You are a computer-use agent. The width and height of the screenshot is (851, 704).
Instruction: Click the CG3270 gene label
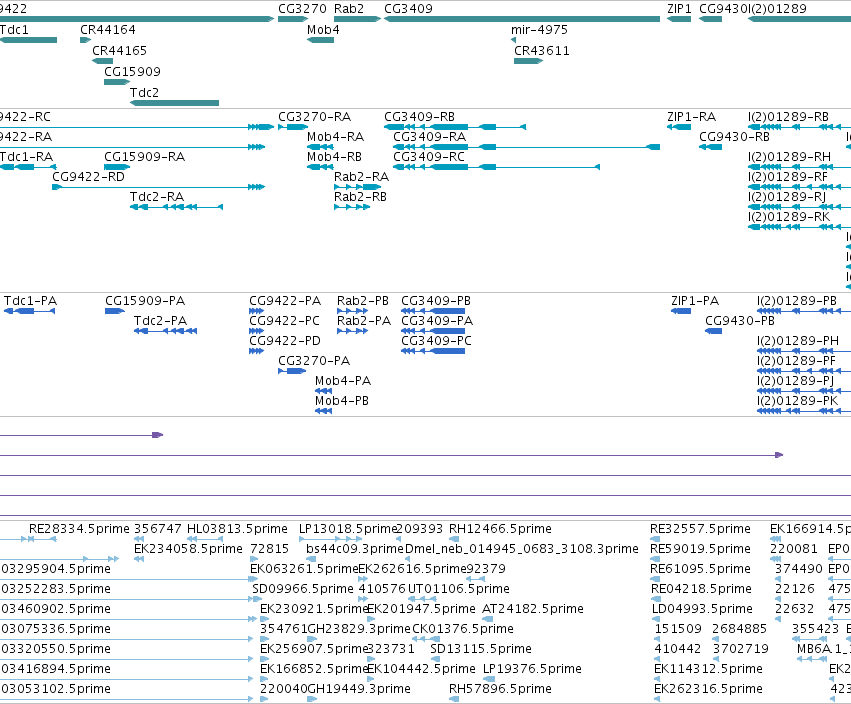[x=302, y=9]
